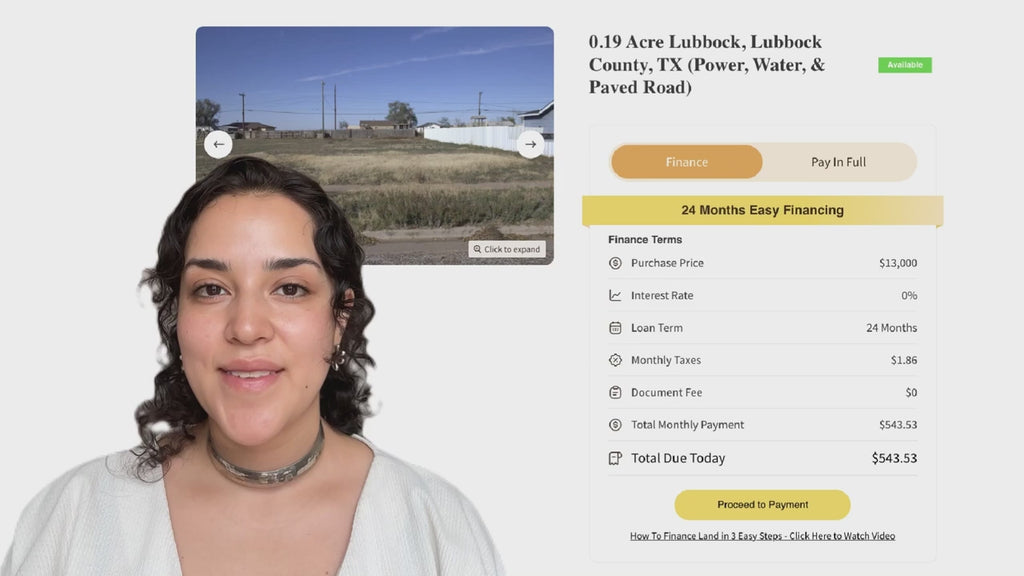Click the Interest Rate chart icon
This screenshot has width=1024, height=576.
click(x=615, y=295)
